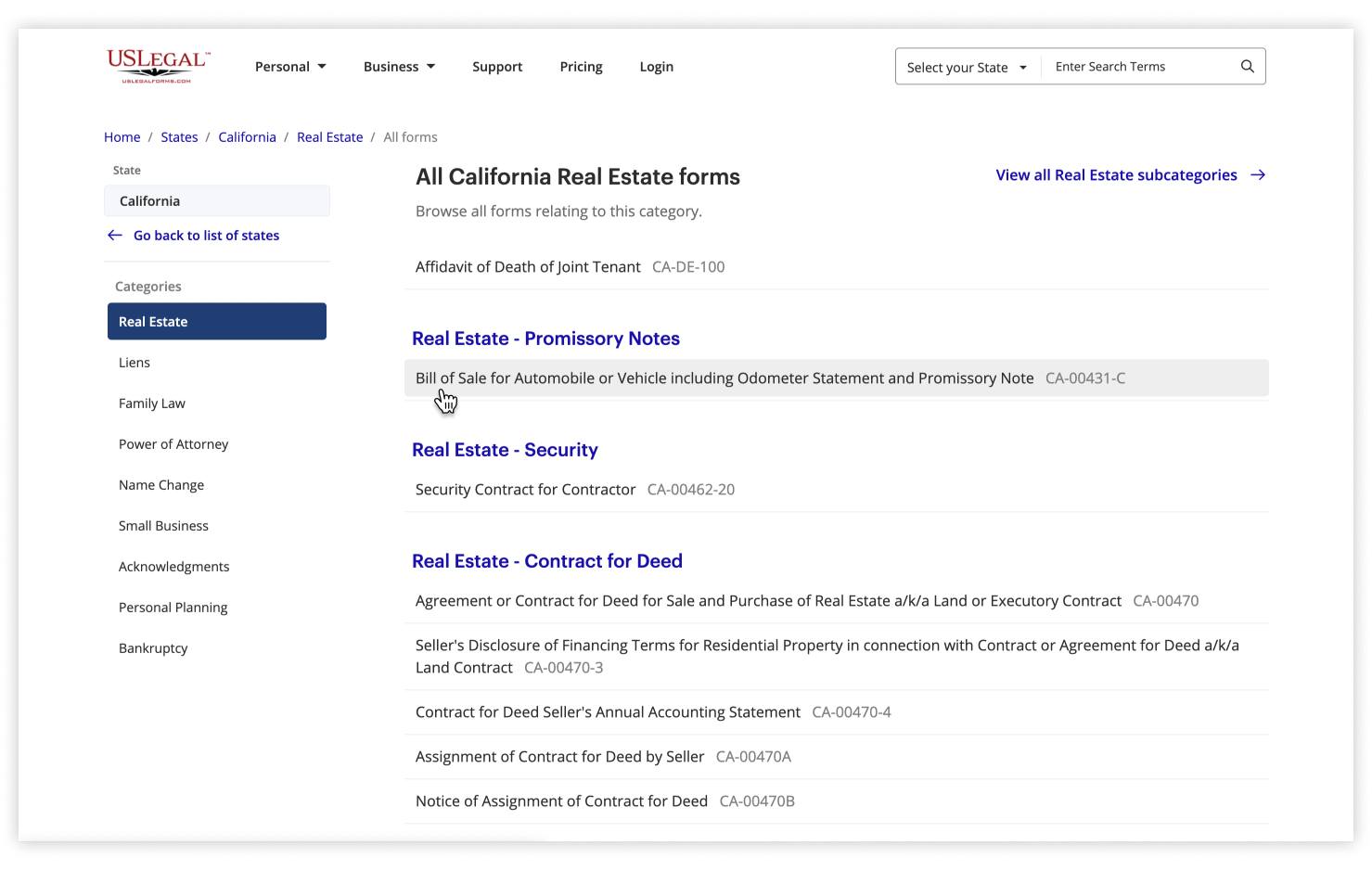Image resolution: width=1372 pixels, height=871 pixels.
Task: Click the Enter Search Terms input field
Action: click(1141, 66)
